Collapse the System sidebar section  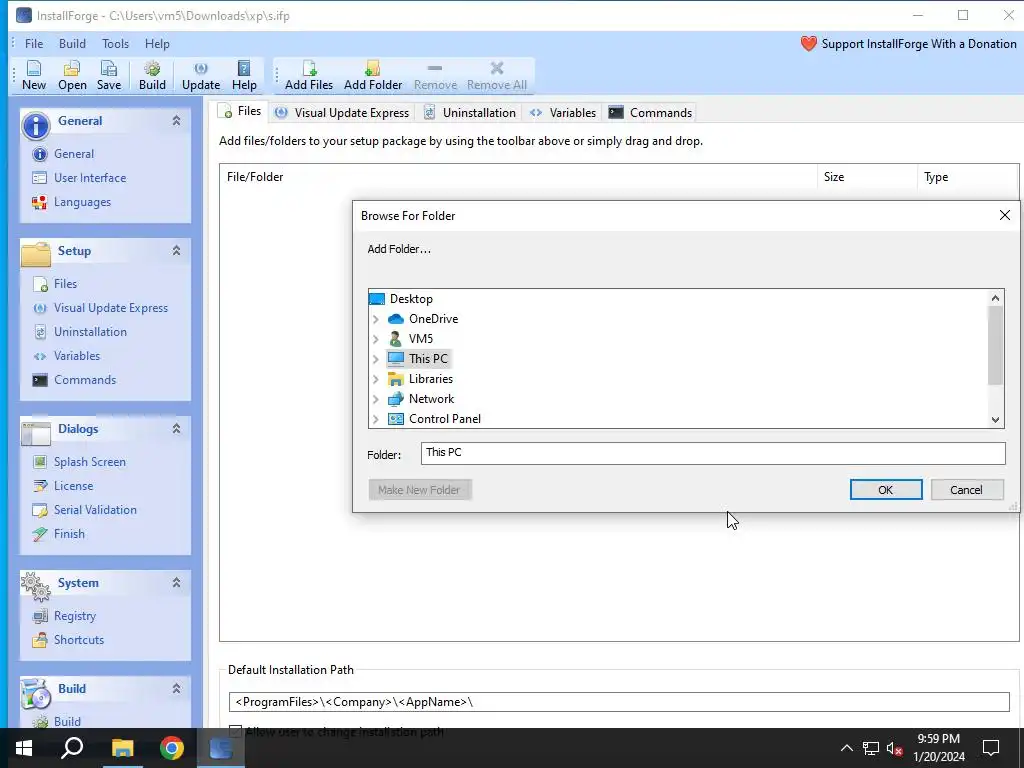(176, 583)
